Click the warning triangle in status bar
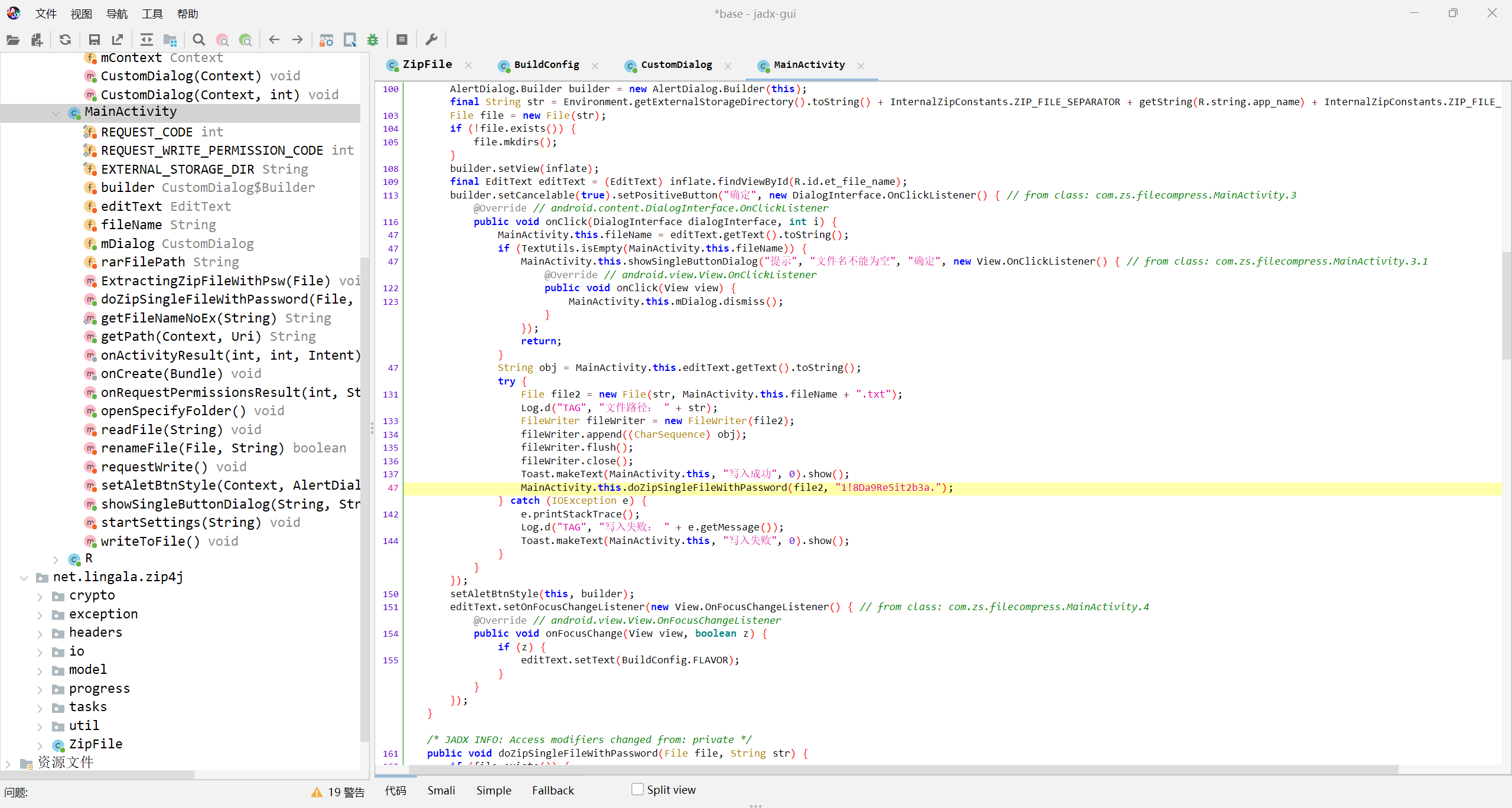The image size is (1512, 808). (317, 792)
